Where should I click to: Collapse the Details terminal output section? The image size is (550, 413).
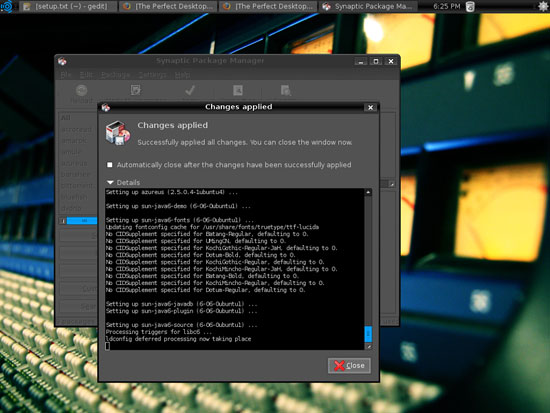[x=110, y=182]
